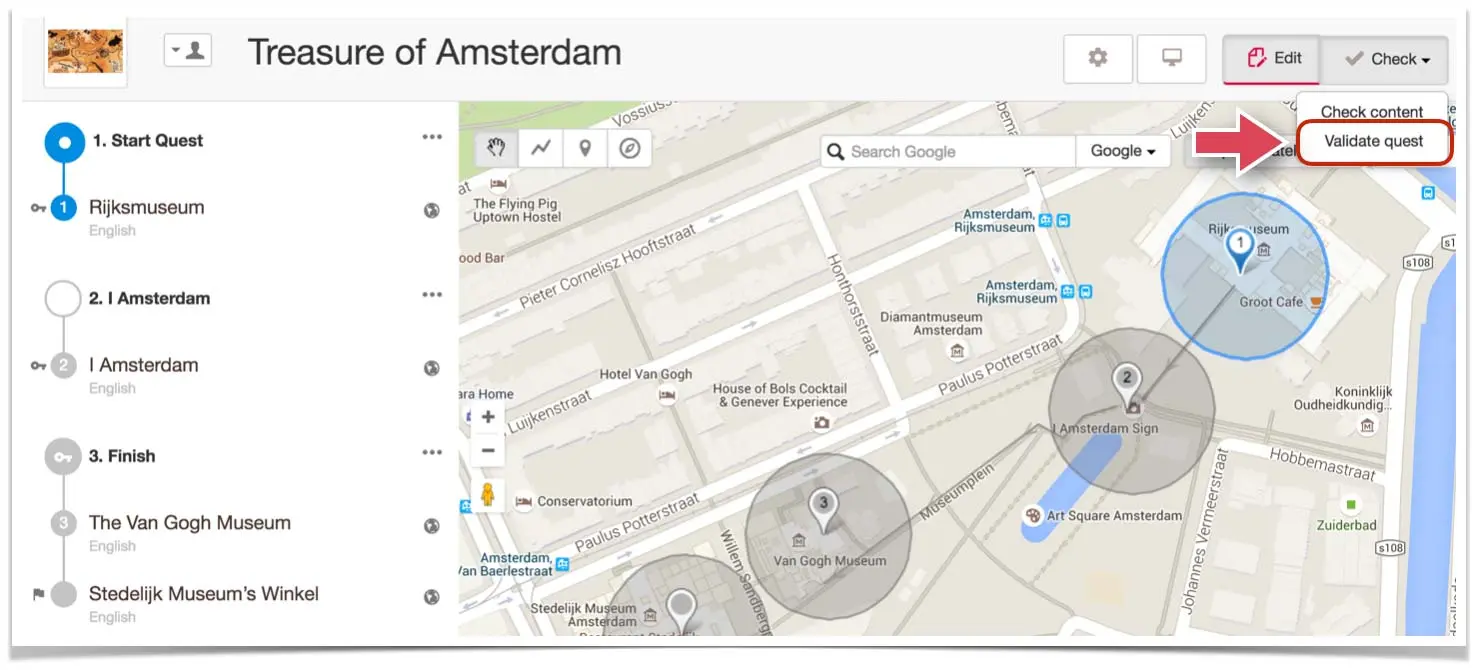This screenshot has height=670, width=1480.
Task: Click the Treasure of Amsterdam title
Action: (434, 52)
